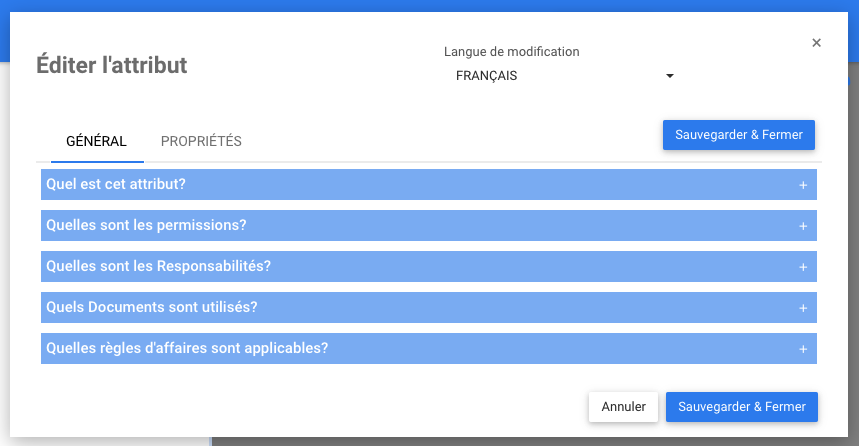Screen dimensions: 859x446
Task: Click plus icon on the Documents row
Action: [803, 308]
